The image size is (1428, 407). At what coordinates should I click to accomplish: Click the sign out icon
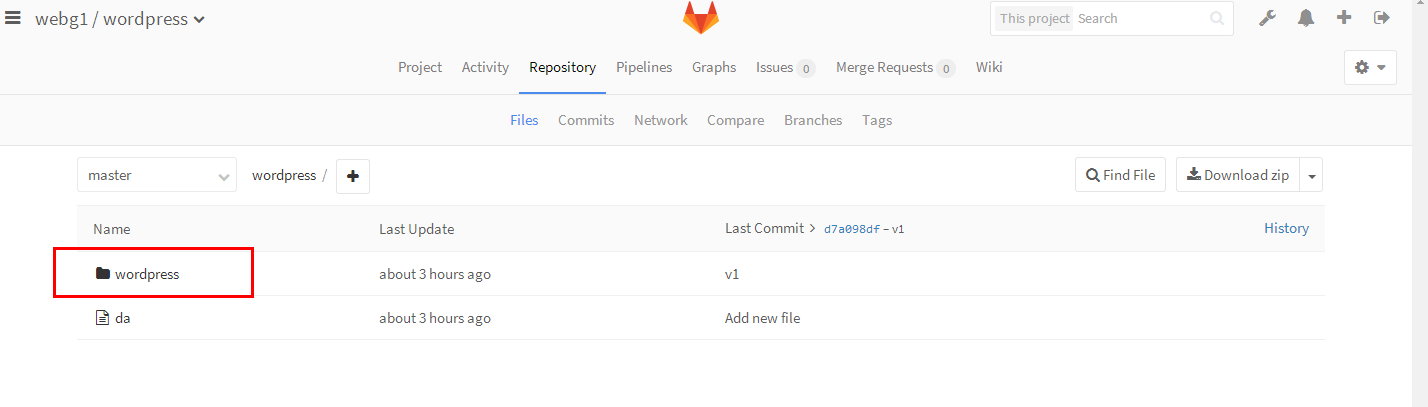(x=1382, y=18)
